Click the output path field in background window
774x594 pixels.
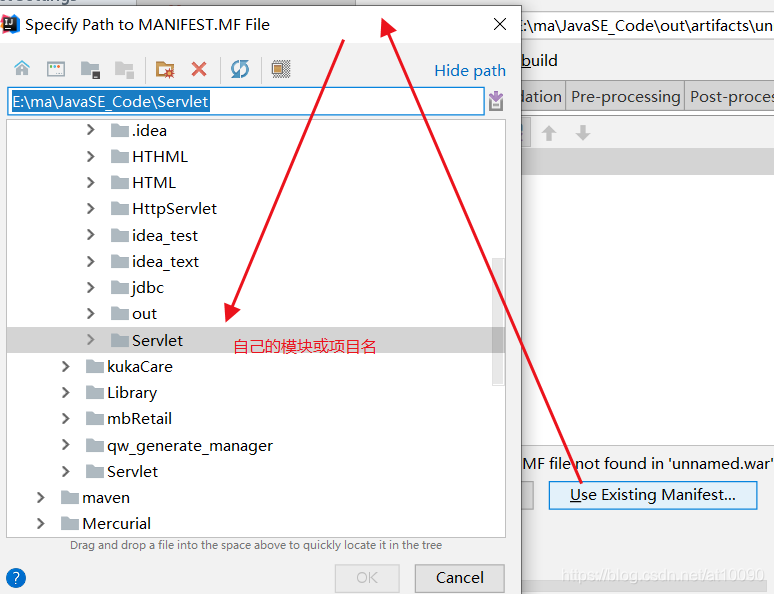point(648,26)
